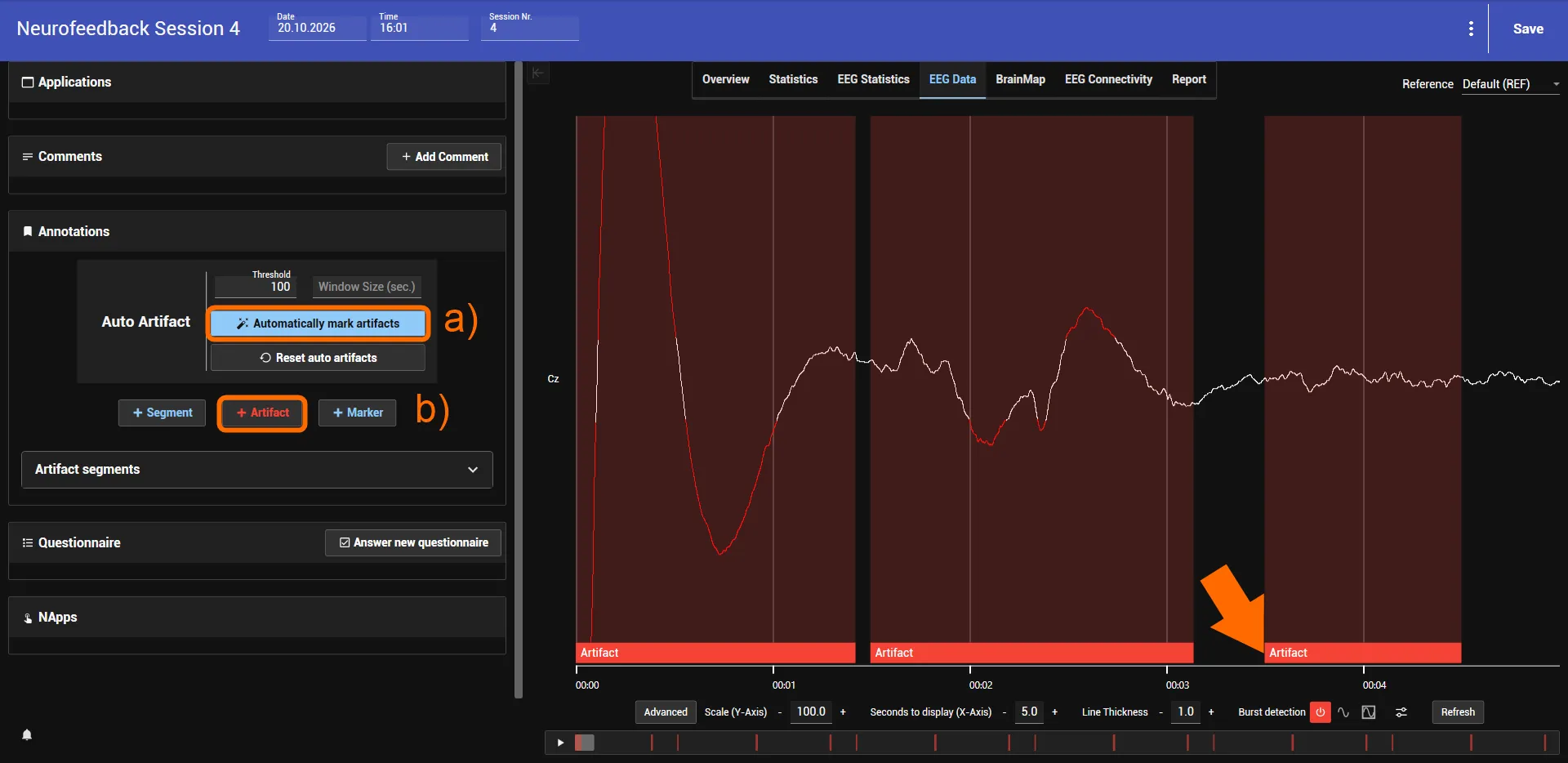Viewport: 1568px width, 763px height.
Task: Increase line thickness with plus
Action: [x=1211, y=712]
